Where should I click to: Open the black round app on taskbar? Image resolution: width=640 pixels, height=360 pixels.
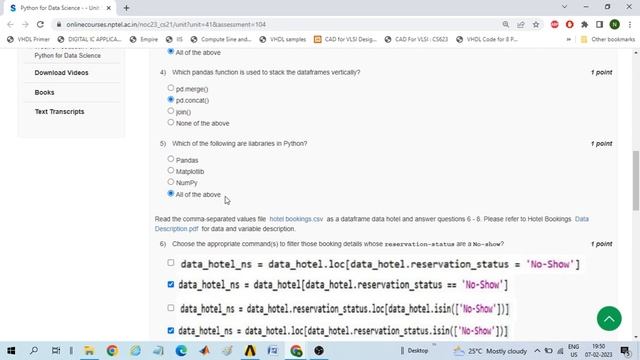[x=319, y=351]
